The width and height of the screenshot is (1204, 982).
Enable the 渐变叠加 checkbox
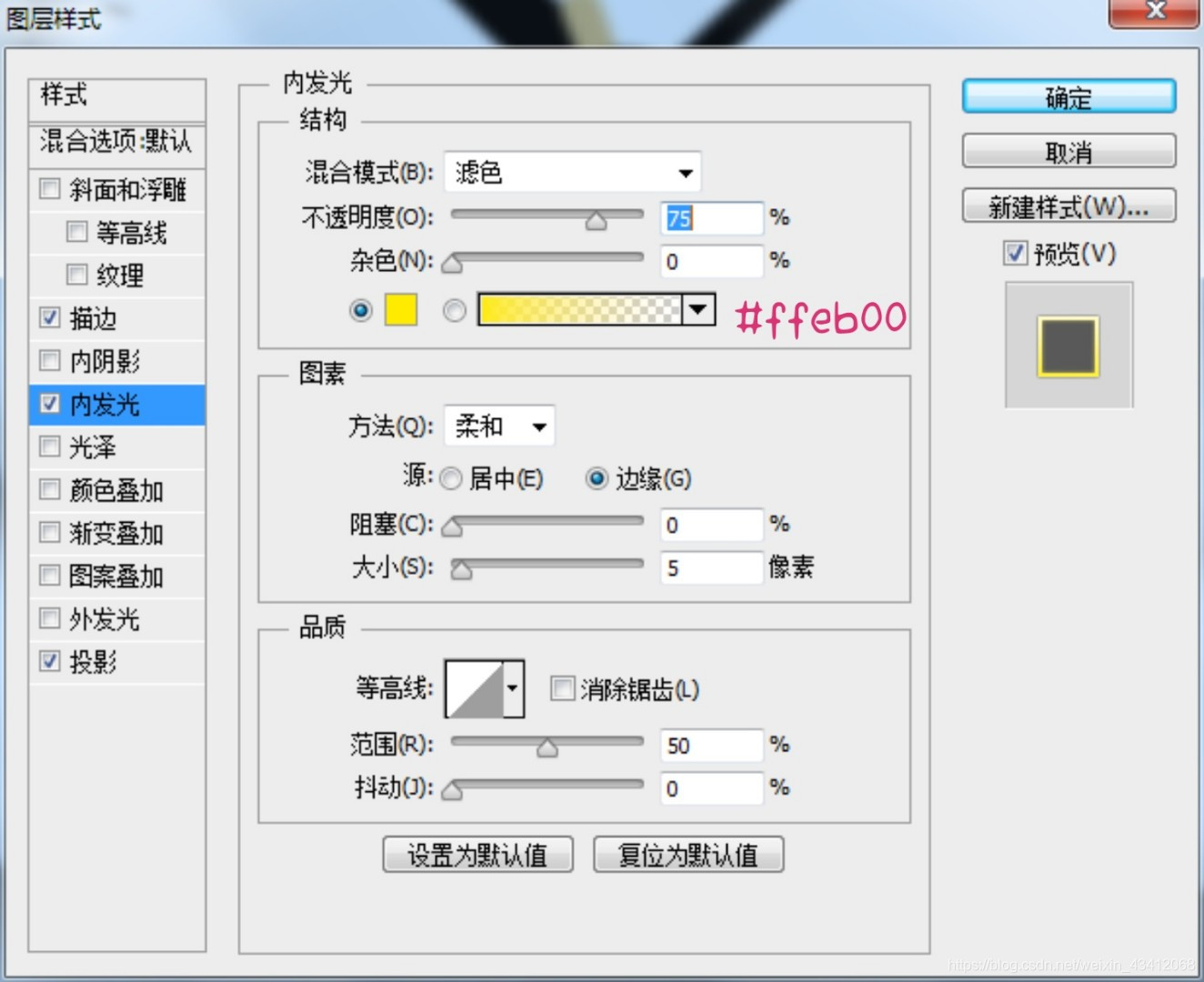[x=49, y=532]
